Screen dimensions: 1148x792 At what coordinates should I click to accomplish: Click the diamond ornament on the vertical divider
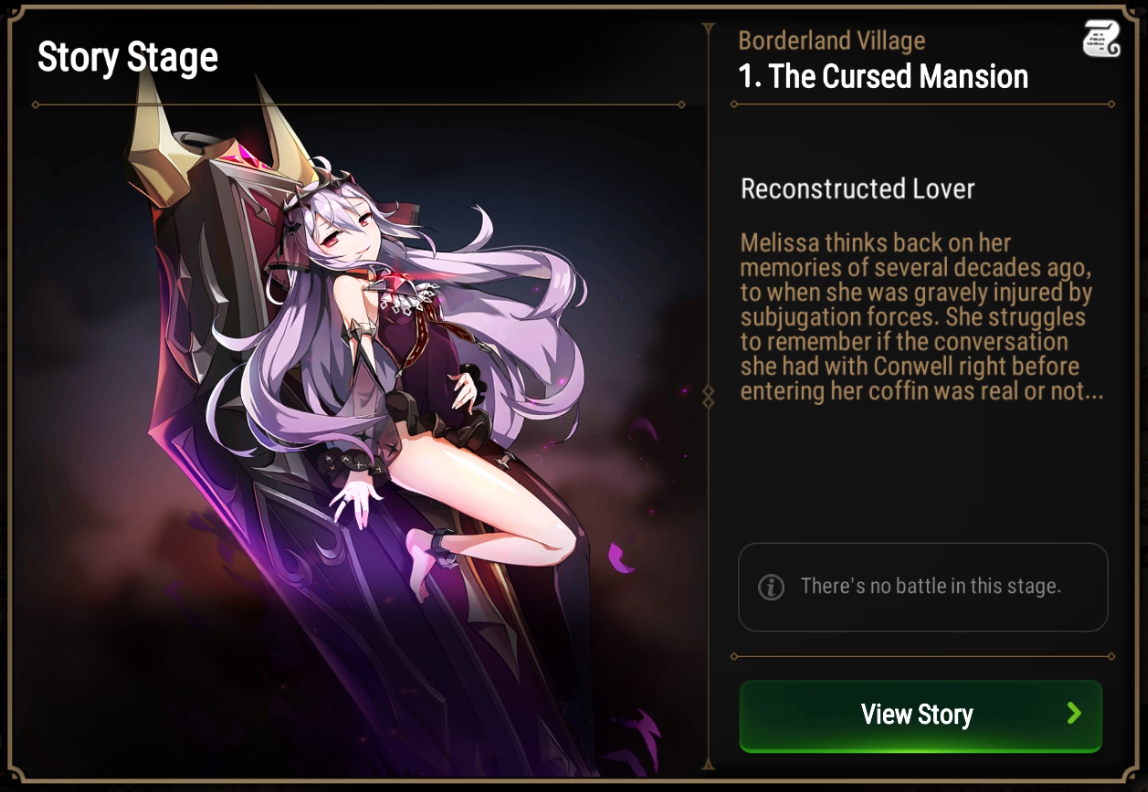[708, 397]
